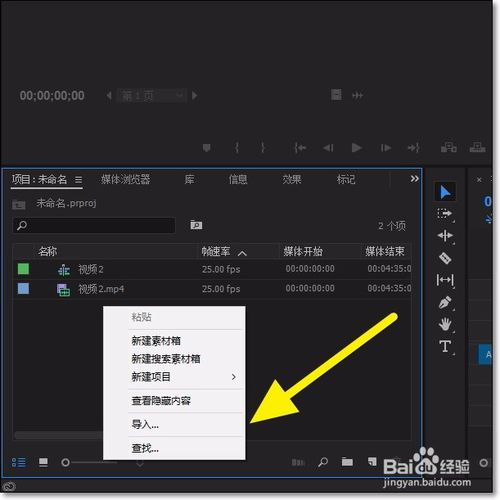Click the blue label swatch of 视频2.mp4
The height and width of the screenshot is (500, 500).
[x=23, y=289]
